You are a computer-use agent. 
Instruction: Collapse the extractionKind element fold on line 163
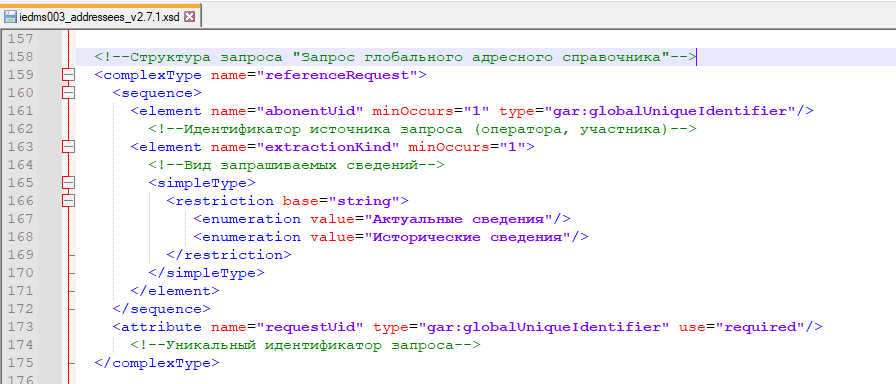(69, 147)
